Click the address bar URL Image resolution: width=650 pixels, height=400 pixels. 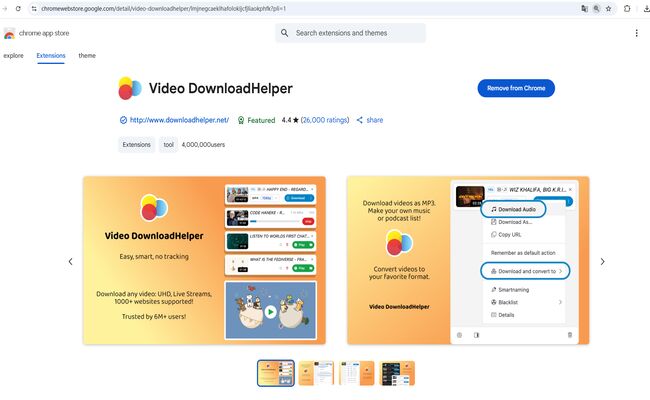point(163,8)
